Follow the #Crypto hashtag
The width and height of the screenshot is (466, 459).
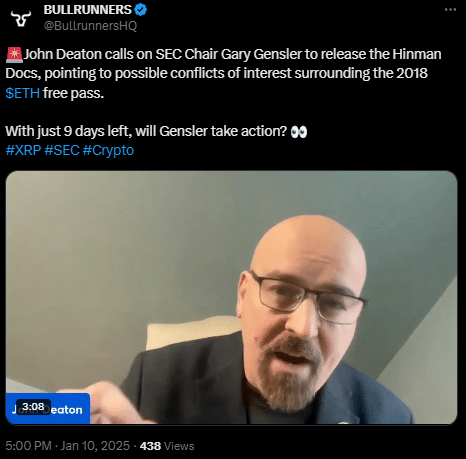[108, 150]
